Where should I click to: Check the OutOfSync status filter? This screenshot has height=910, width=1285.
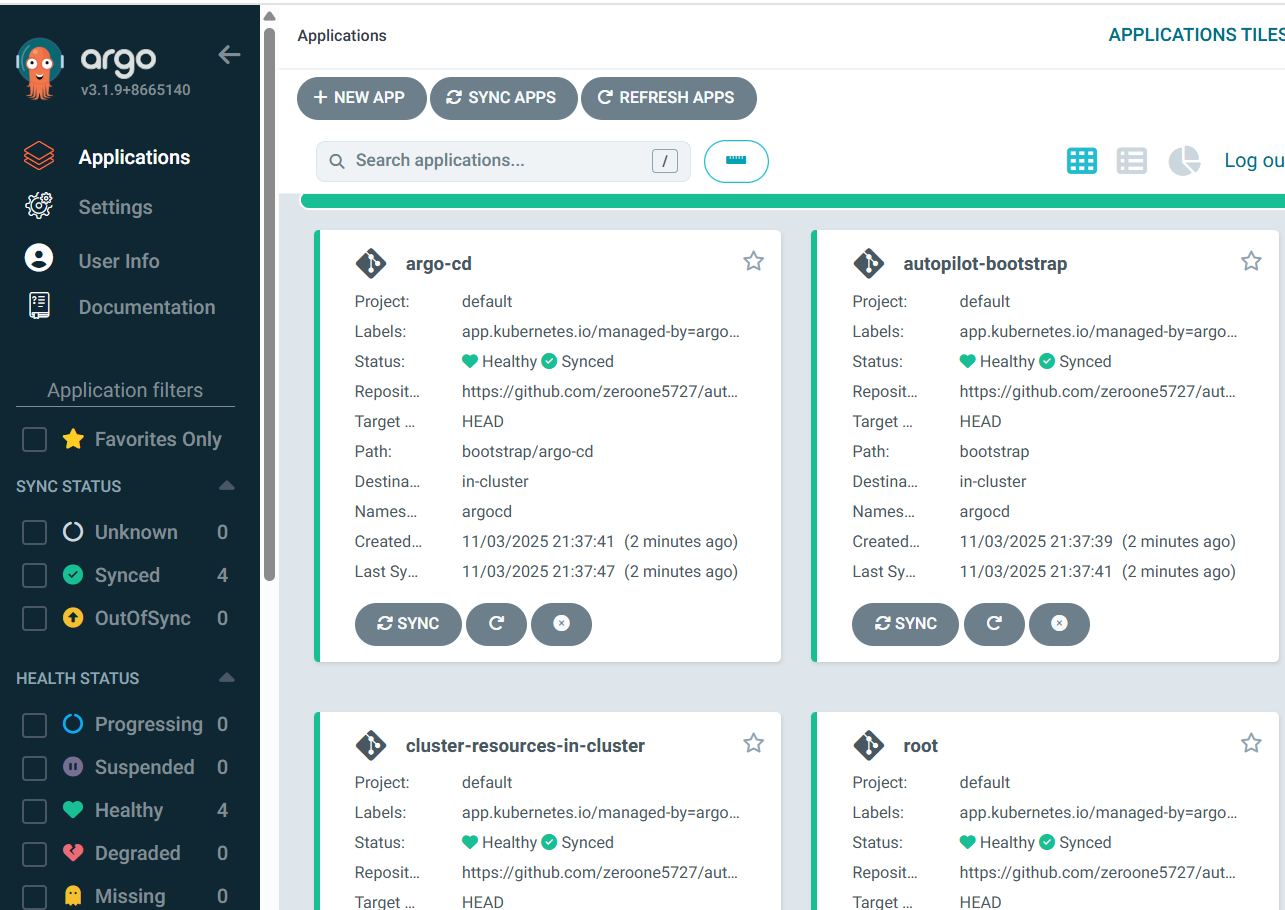pos(34,618)
